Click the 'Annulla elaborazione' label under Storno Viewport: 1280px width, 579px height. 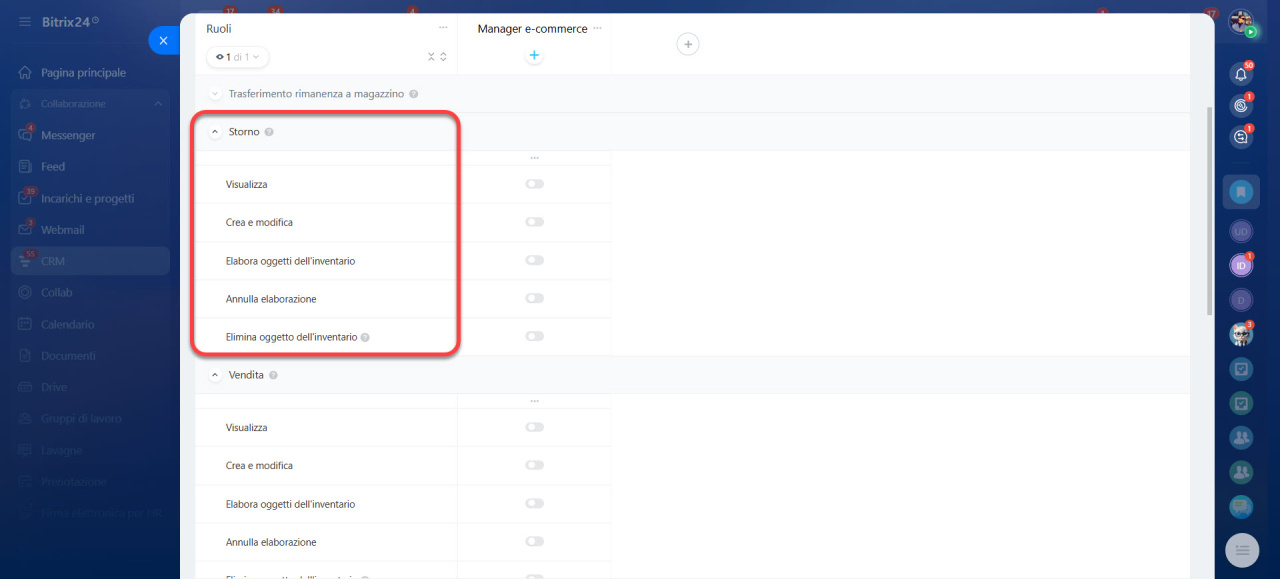tap(271, 299)
